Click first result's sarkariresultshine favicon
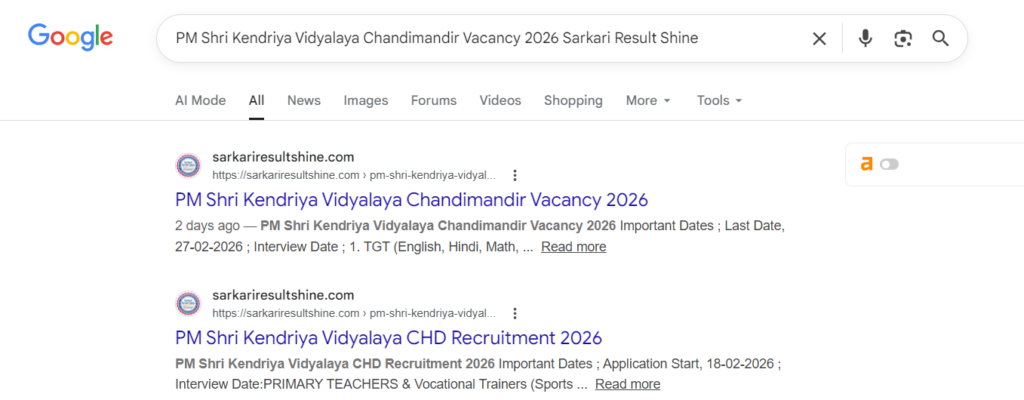The width and height of the screenshot is (1024, 400). click(x=188, y=166)
